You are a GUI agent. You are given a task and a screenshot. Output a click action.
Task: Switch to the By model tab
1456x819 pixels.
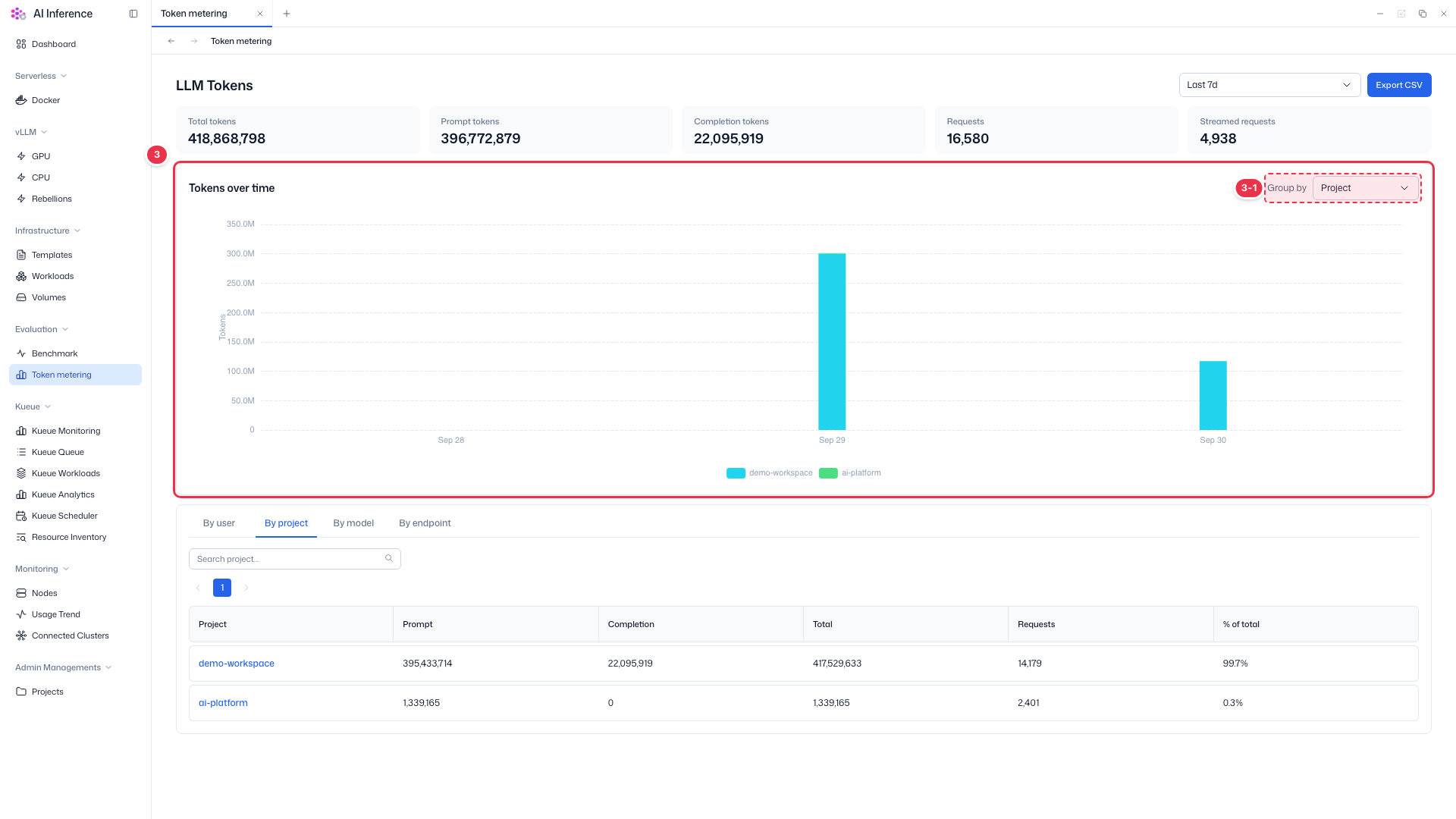click(353, 523)
